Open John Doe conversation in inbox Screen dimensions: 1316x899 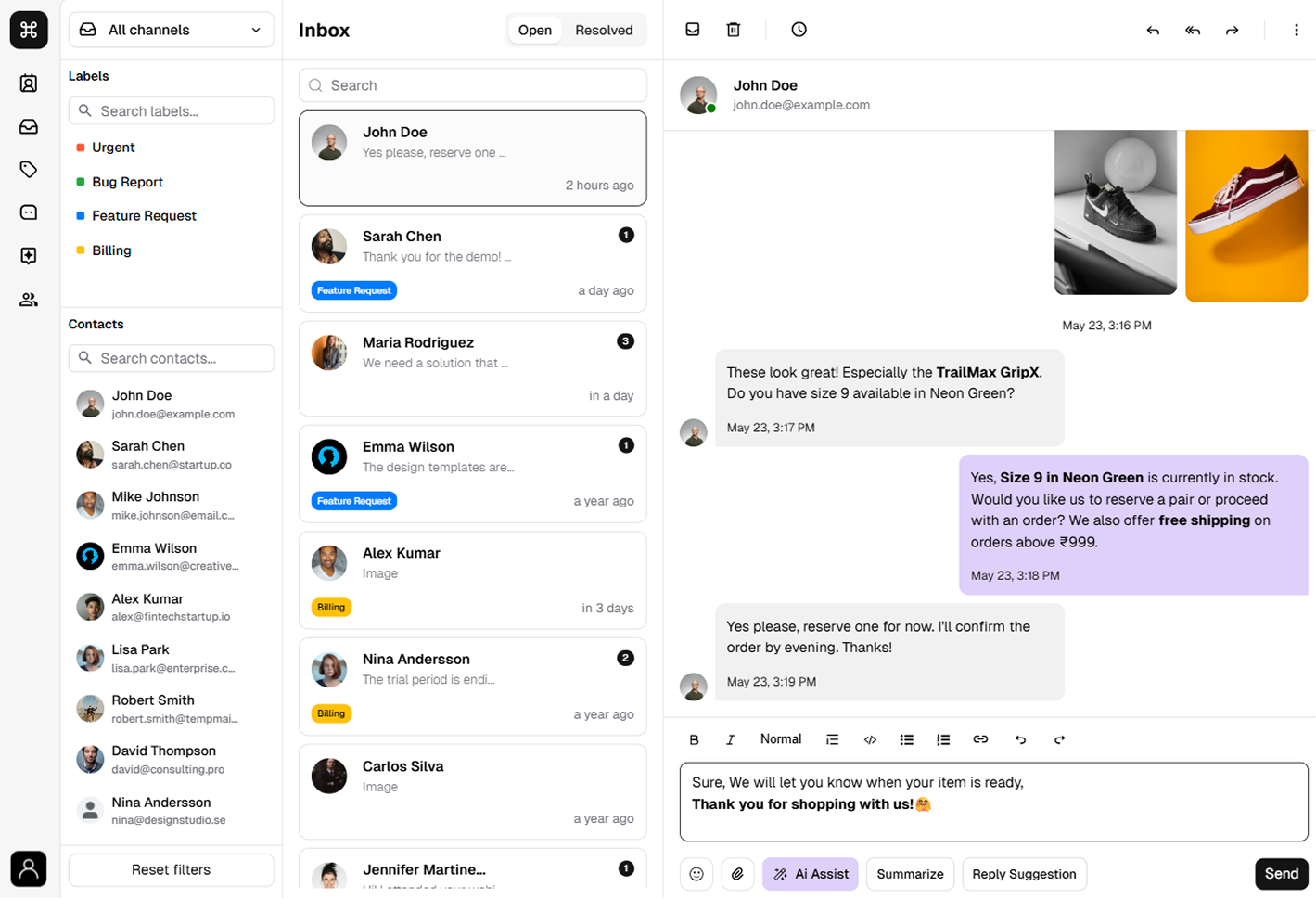pos(473,159)
